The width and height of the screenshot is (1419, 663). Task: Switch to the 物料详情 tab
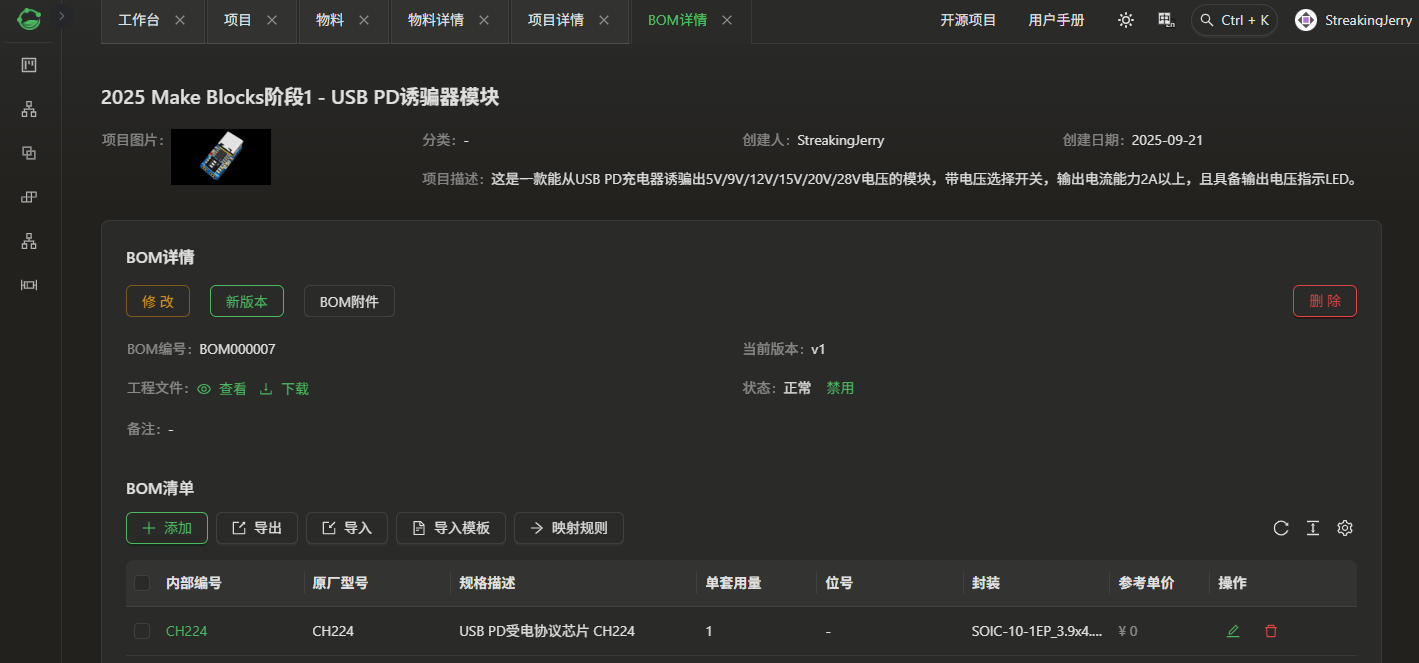[436, 20]
